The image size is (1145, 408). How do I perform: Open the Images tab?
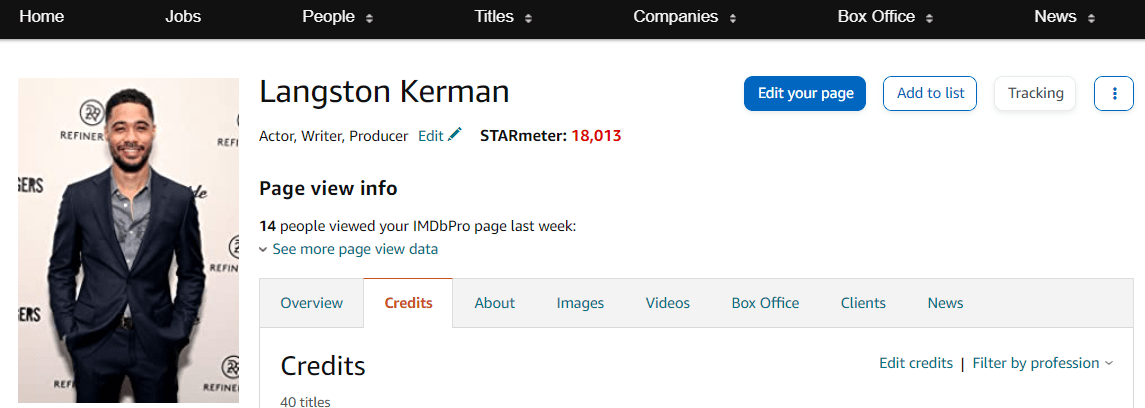click(x=580, y=303)
